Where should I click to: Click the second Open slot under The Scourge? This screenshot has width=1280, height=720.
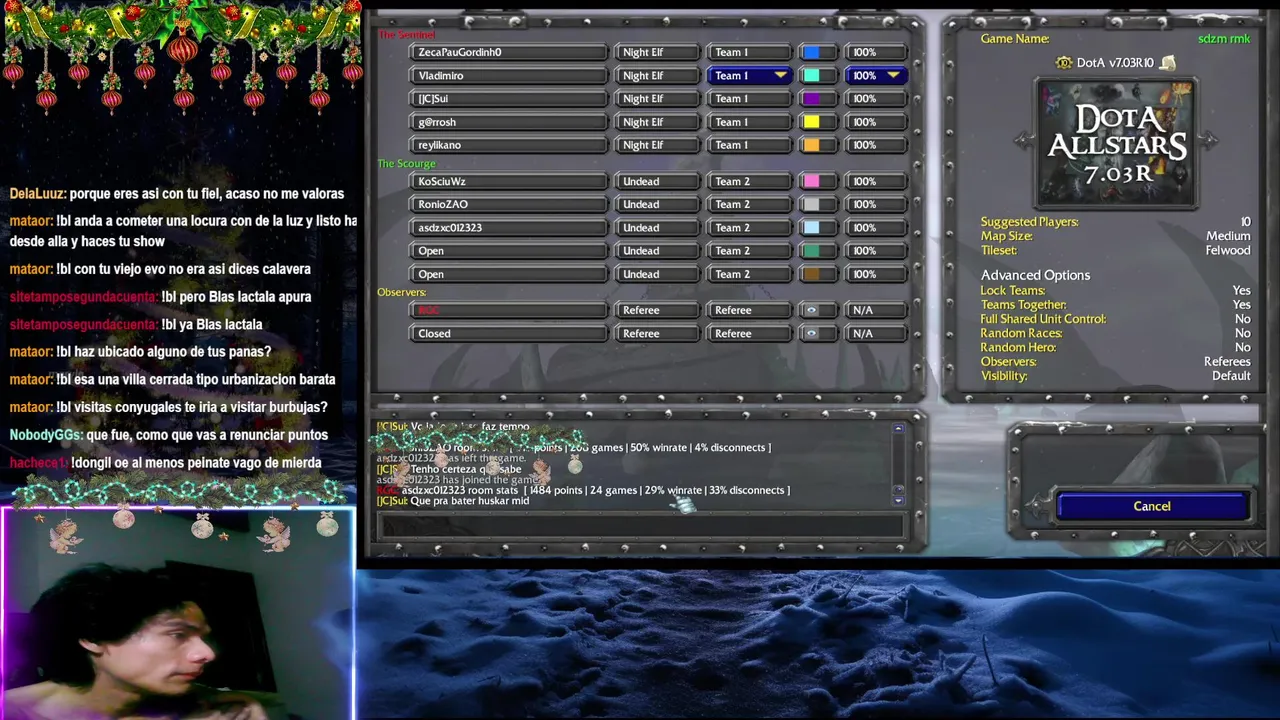(509, 274)
